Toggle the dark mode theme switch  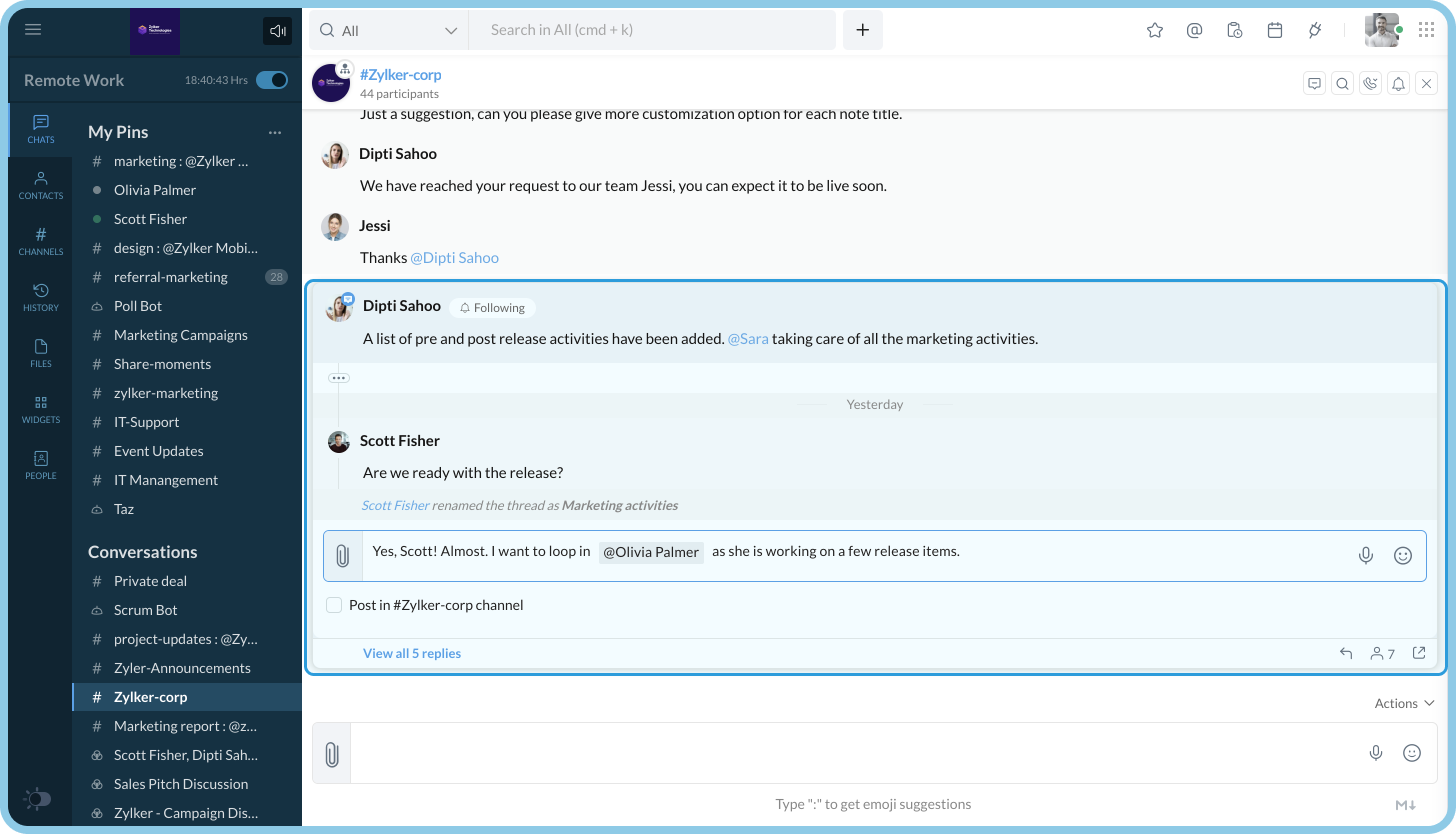(37, 799)
